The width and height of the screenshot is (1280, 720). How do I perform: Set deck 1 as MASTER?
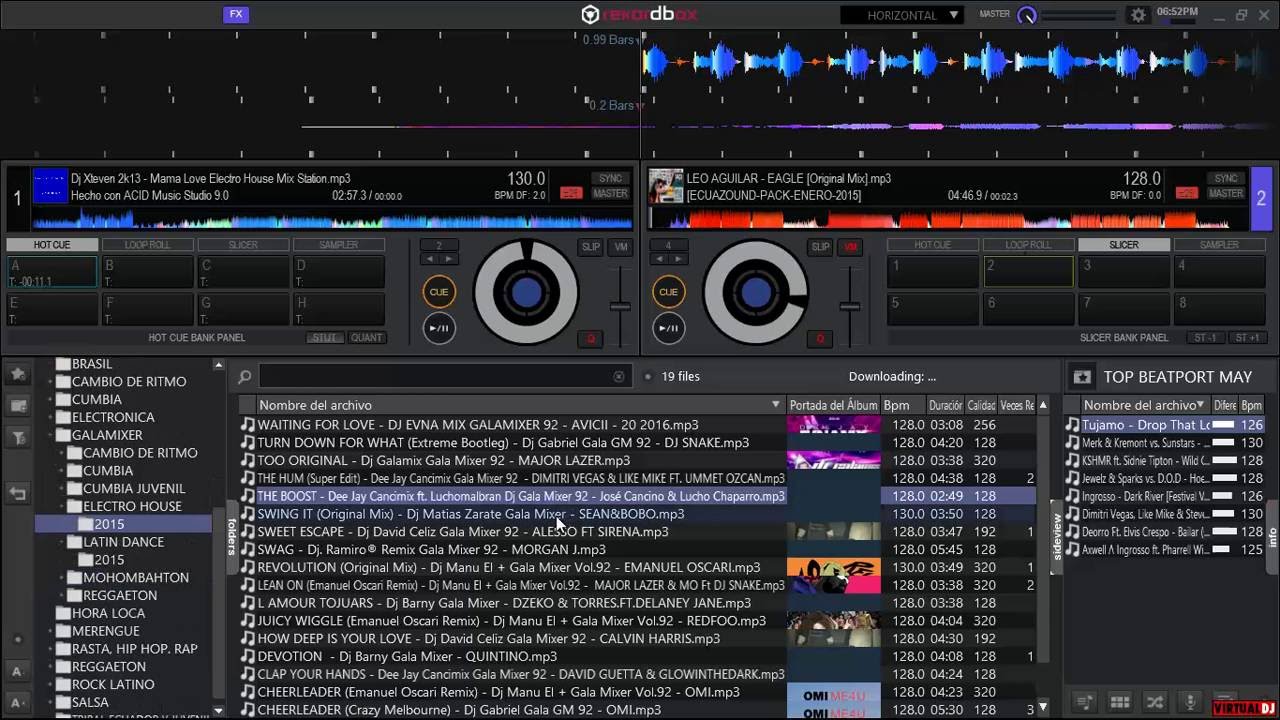(x=610, y=194)
